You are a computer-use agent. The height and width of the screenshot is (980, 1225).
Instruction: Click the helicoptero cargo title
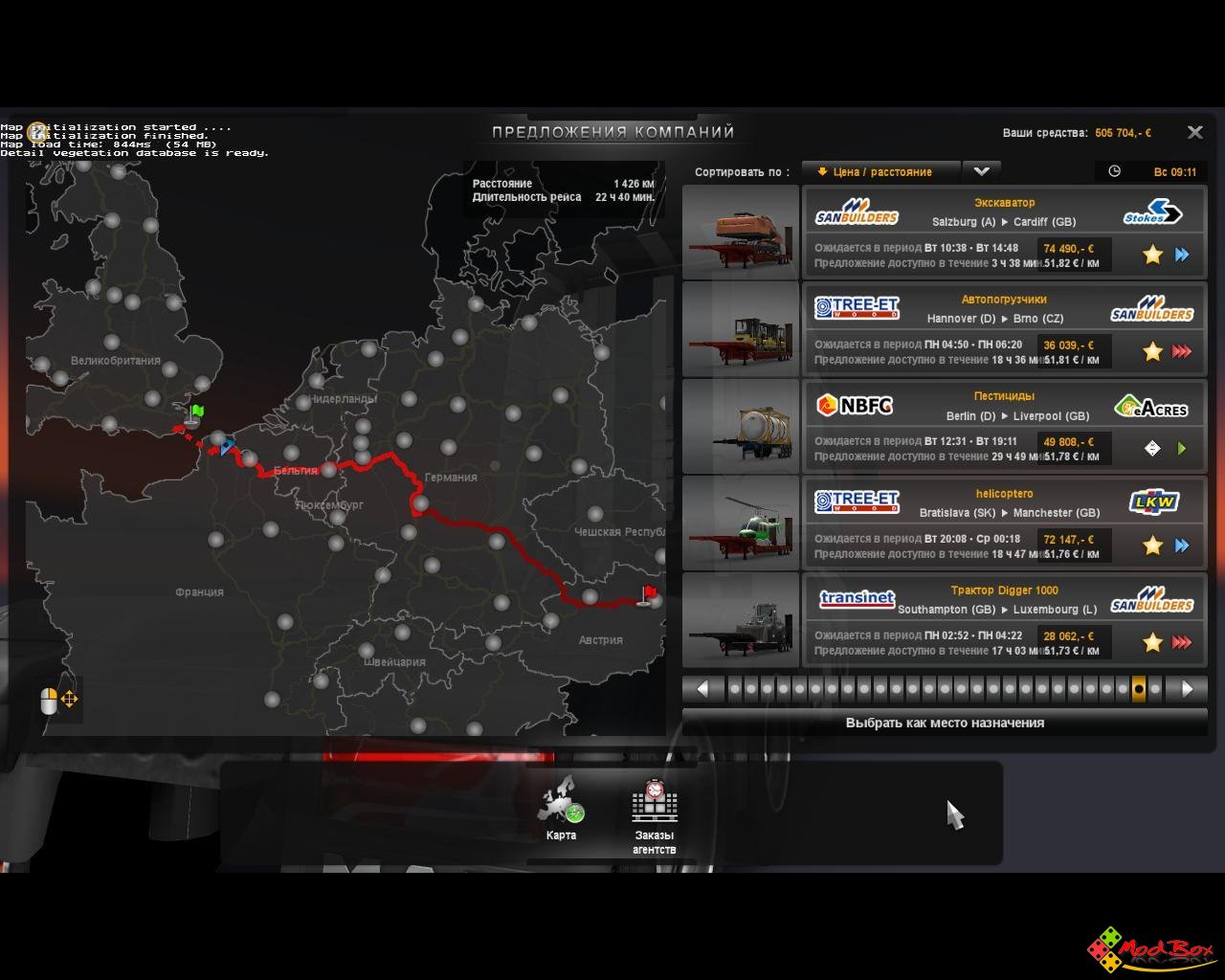click(1005, 494)
